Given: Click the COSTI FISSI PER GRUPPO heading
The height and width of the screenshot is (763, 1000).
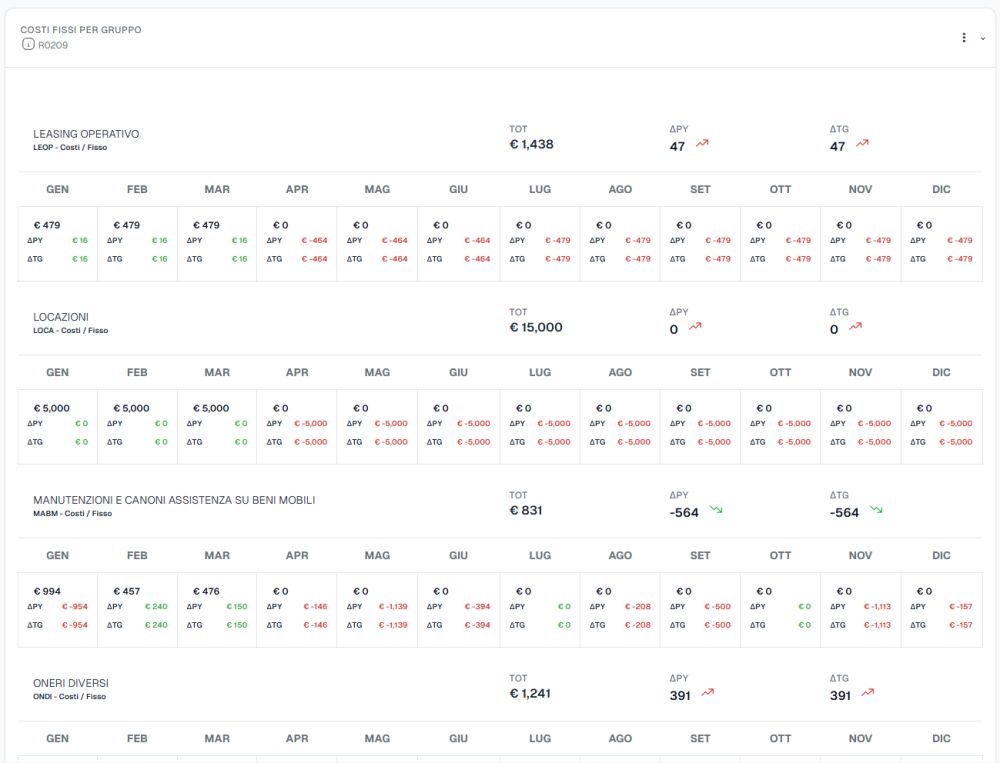Looking at the screenshot, I should coord(81,30).
